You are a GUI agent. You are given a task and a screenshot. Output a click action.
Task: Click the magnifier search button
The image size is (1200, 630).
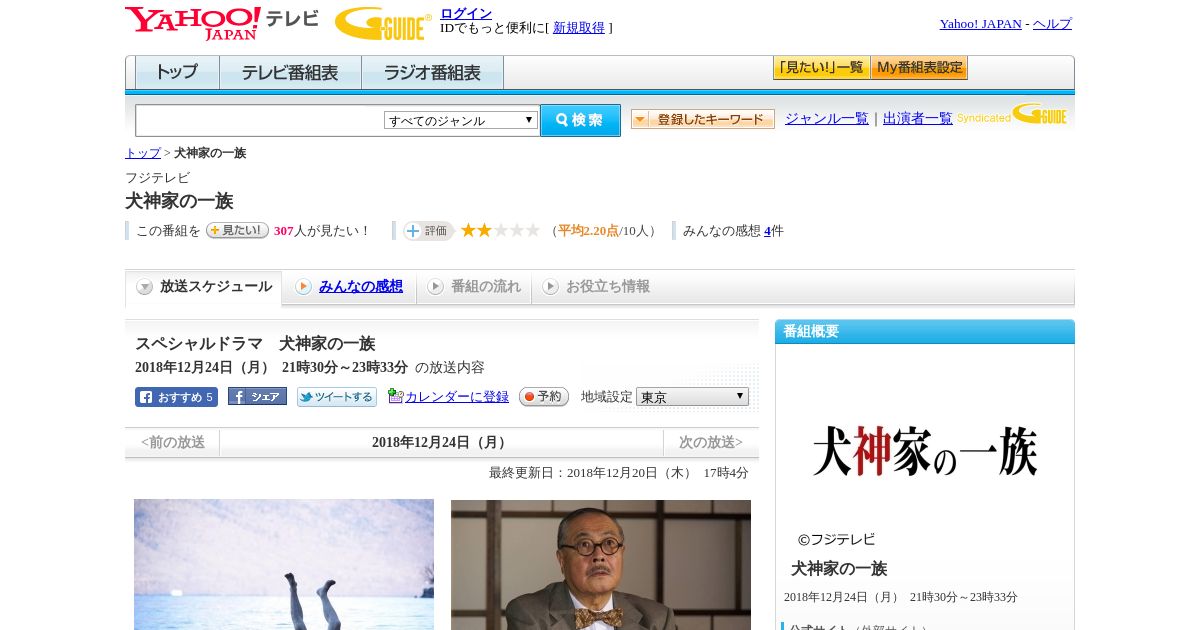pos(580,120)
